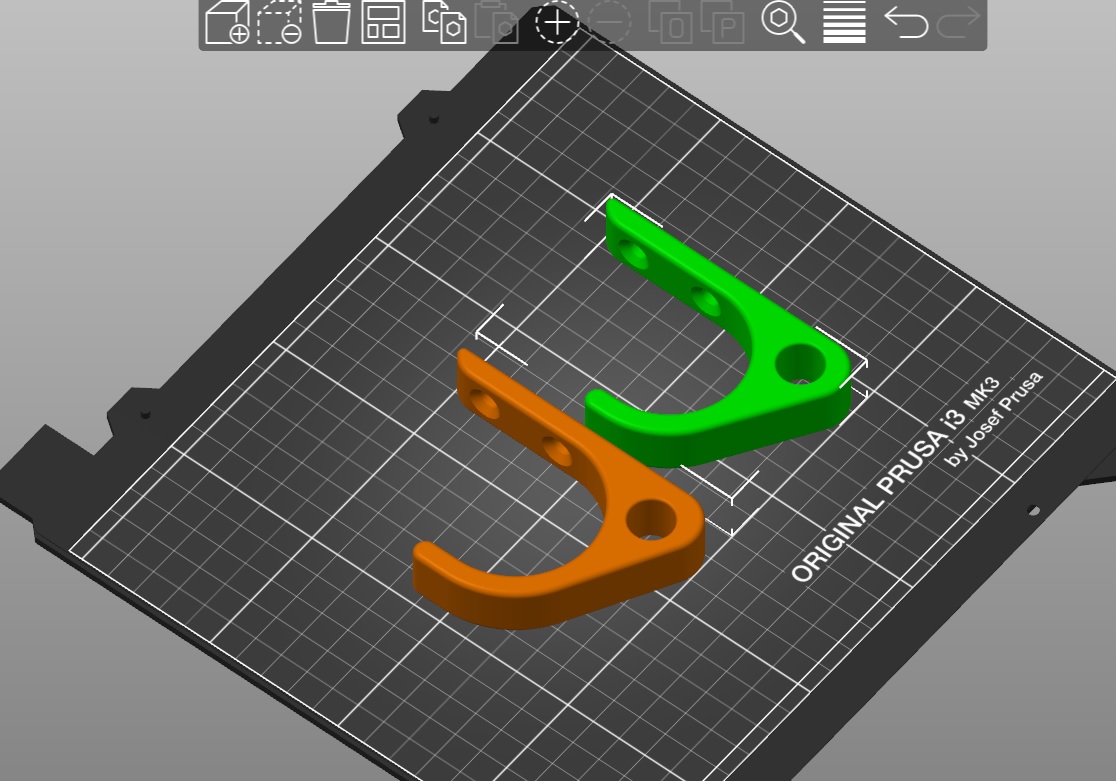Click the Split to parts icon
The width and height of the screenshot is (1116, 781).
722,21
